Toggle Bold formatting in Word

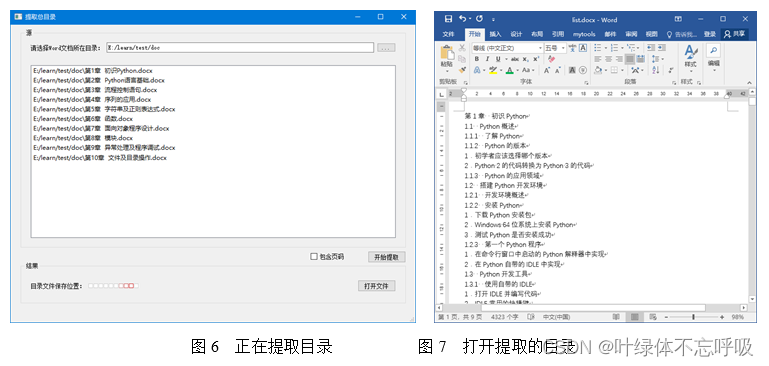(x=477, y=59)
